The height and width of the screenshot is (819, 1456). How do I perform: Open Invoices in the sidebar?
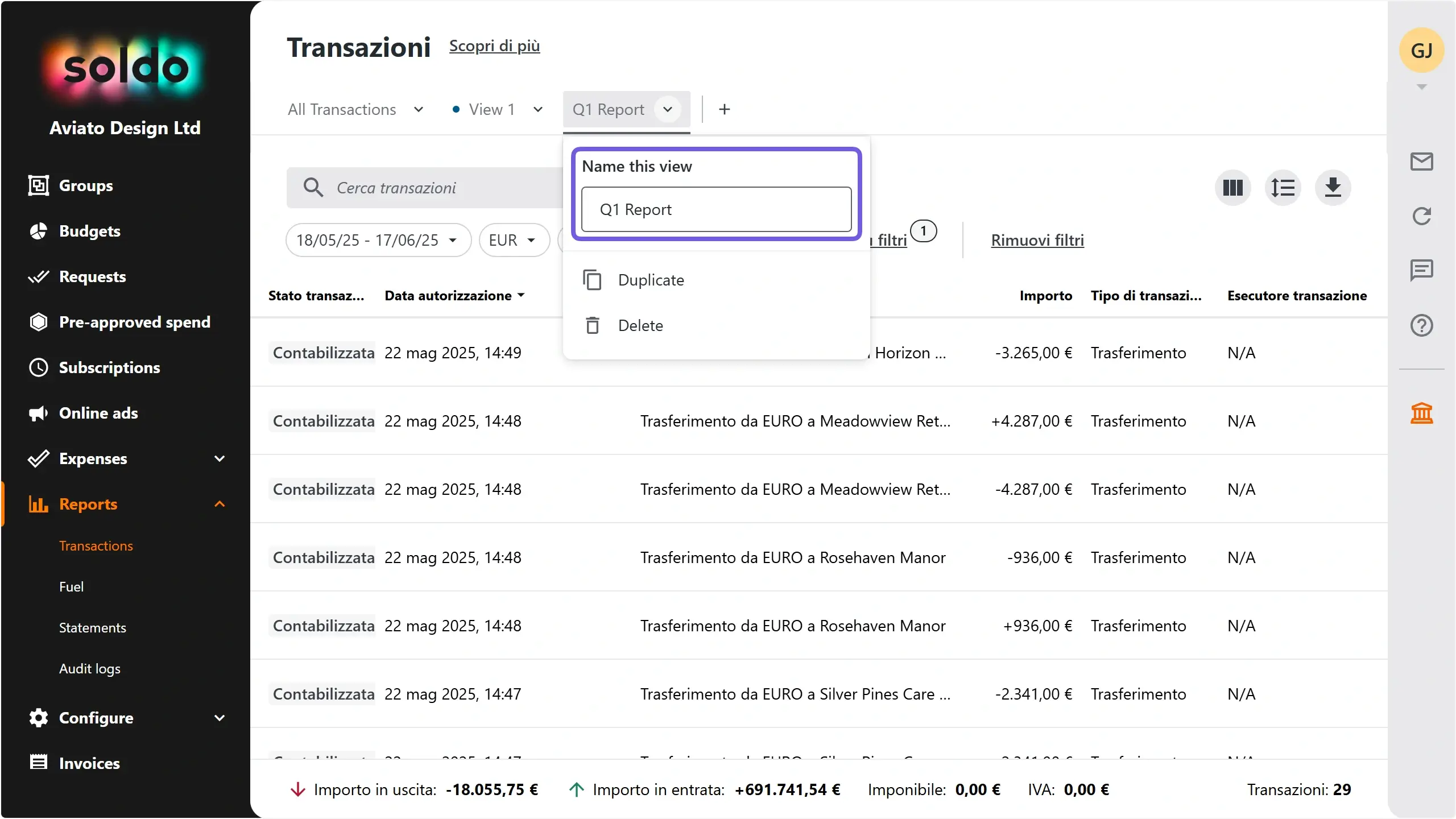pyautogui.click(x=89, y=763)
